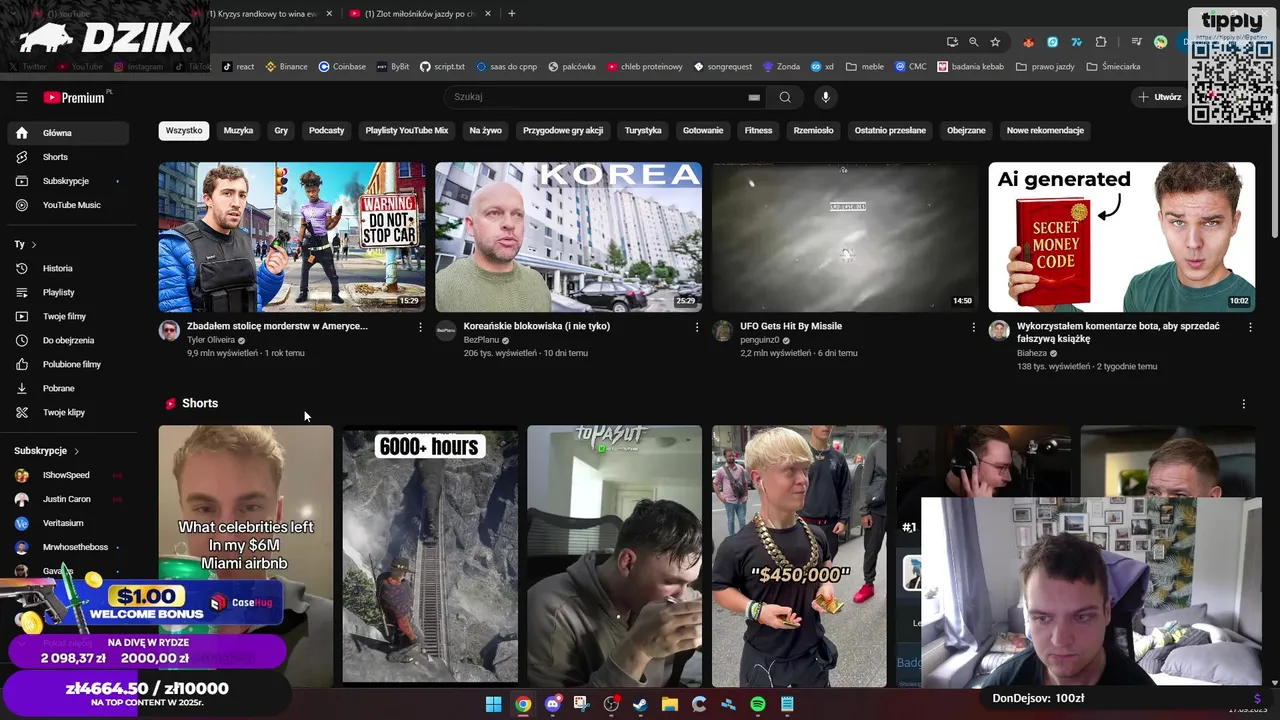This screenshot has width=1280, height=720.
Task: Go to Główna in the sidebar
Action: [x=68, y=133]
